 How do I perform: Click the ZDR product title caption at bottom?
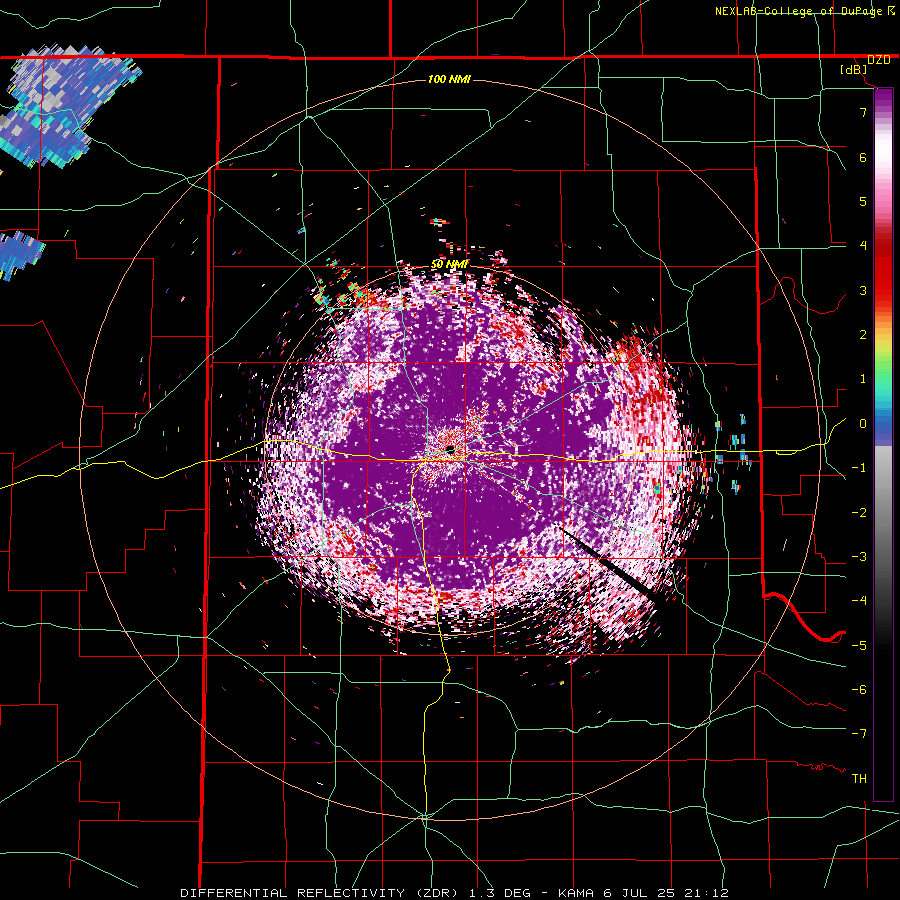[455, 893]
